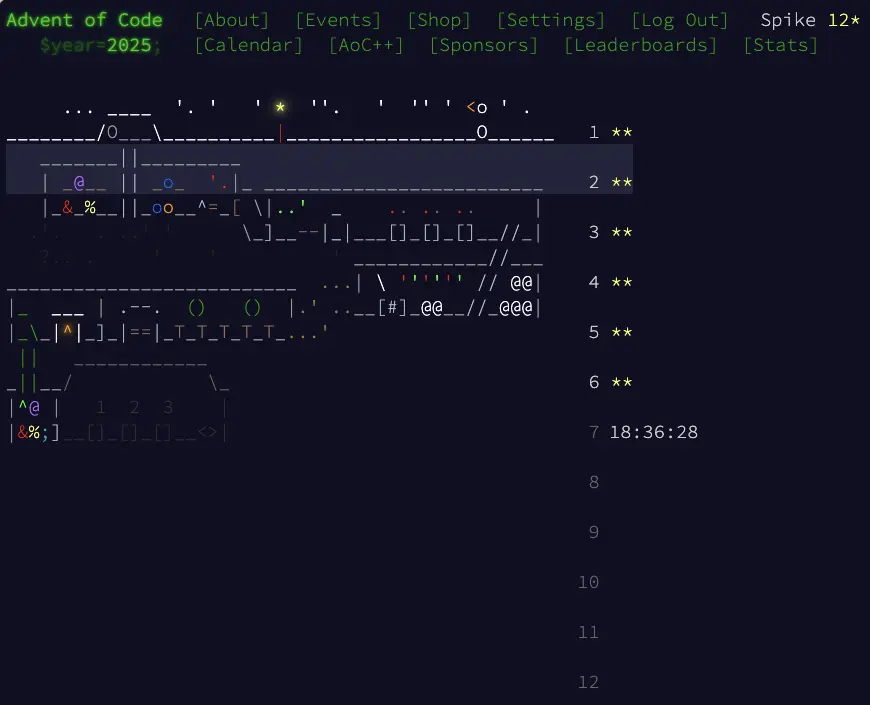Click the Advent of Code title
Image resolution: width=870 pixels, height=705 pixels.
(x=84, y=20)
